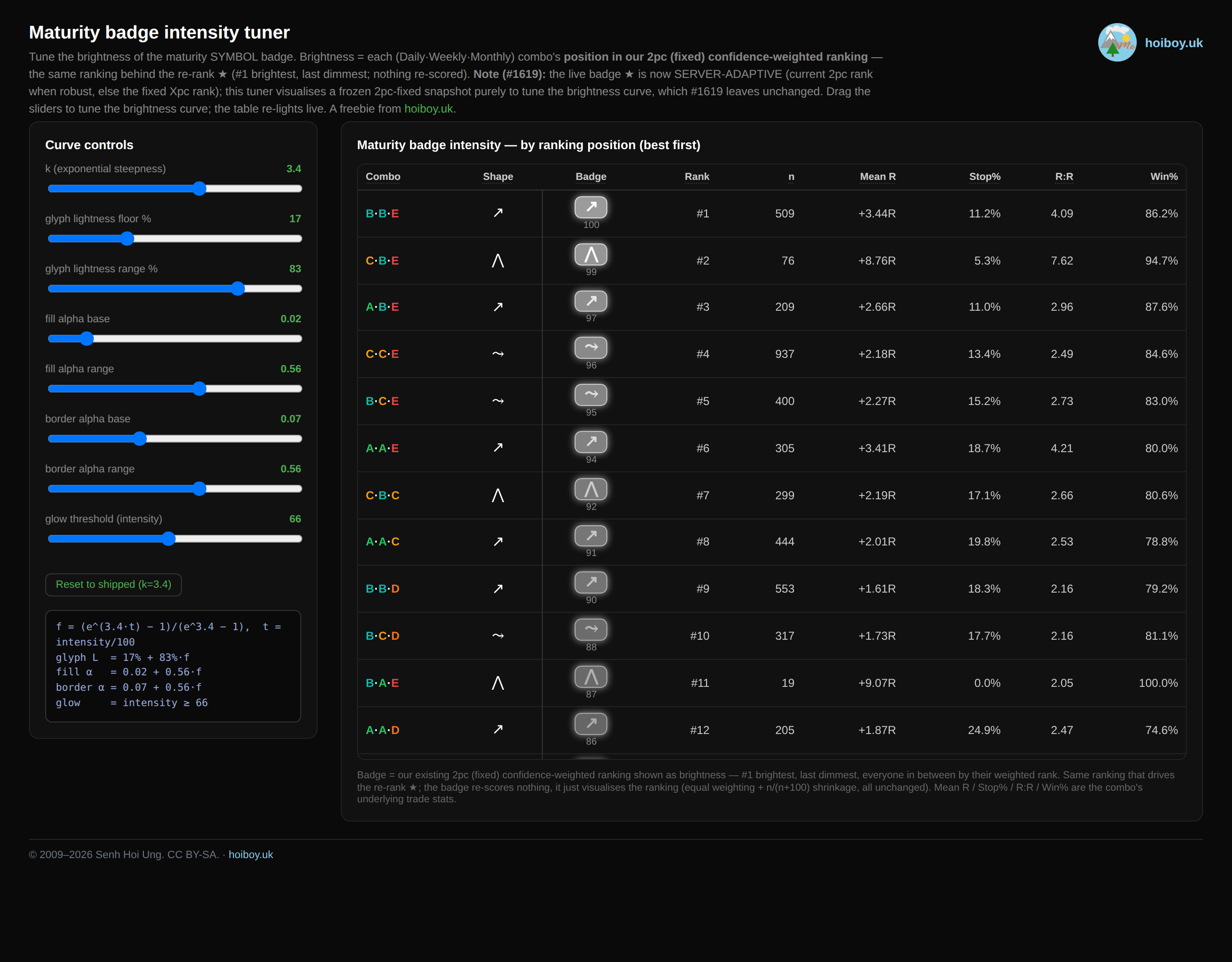This screenshot has height=962, width=1232.
Task: Click the Curve controls heading
Action: click(x=89, y=145)
